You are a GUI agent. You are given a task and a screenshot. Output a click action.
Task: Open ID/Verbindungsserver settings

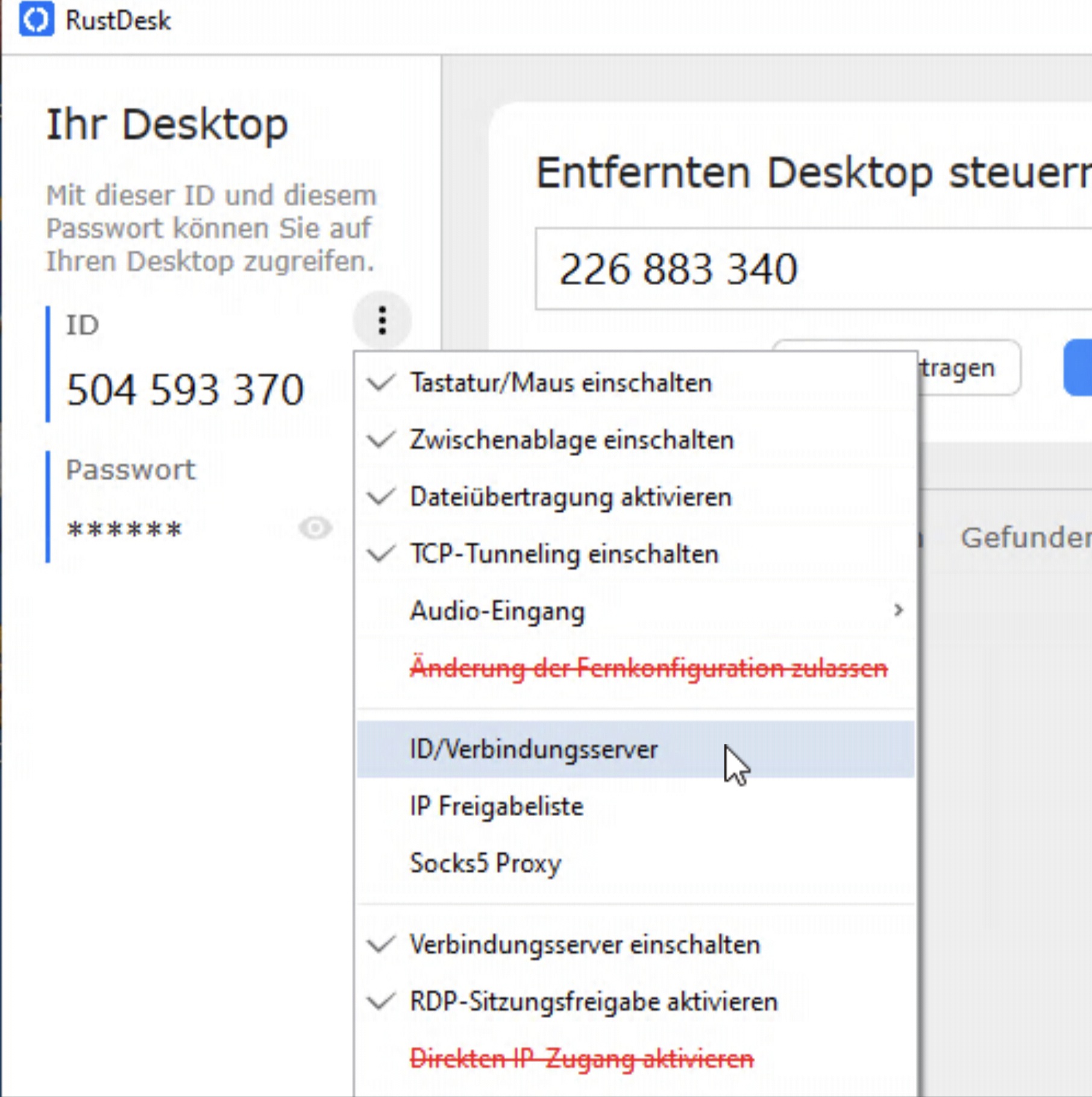[533, 749]
